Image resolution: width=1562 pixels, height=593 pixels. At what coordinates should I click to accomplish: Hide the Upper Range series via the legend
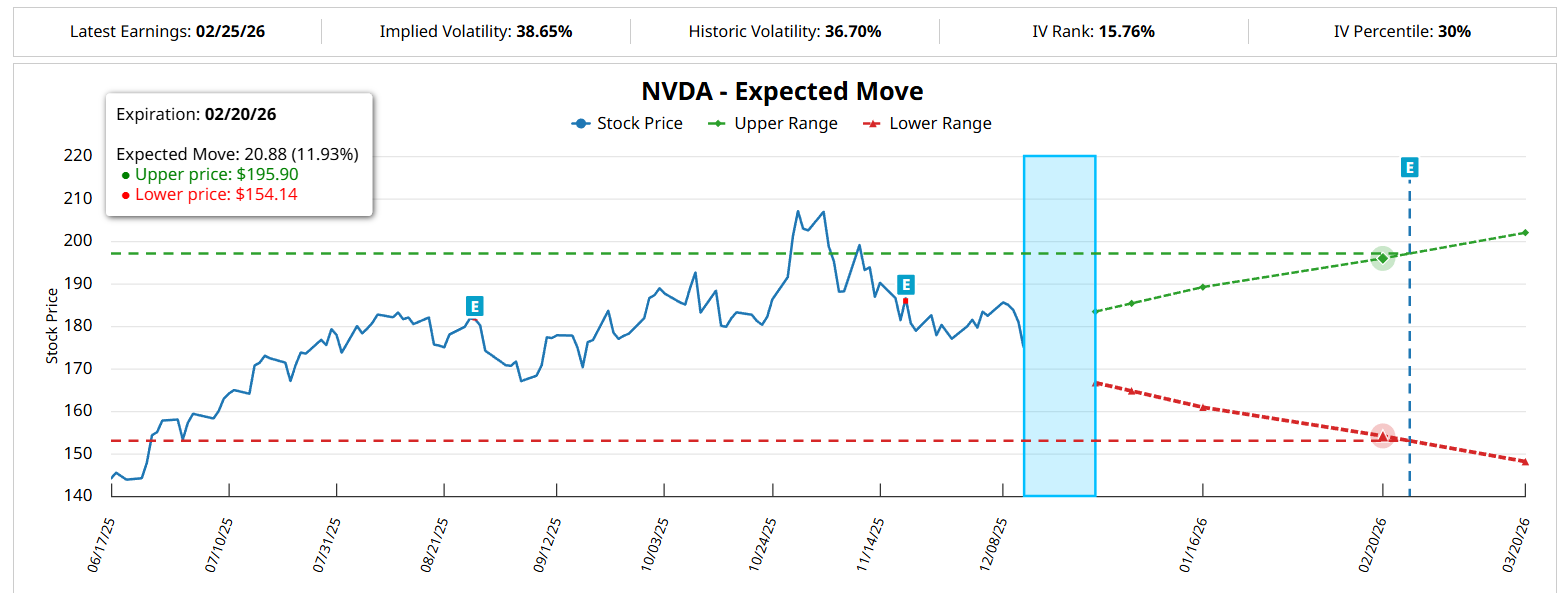click(773, 124)
